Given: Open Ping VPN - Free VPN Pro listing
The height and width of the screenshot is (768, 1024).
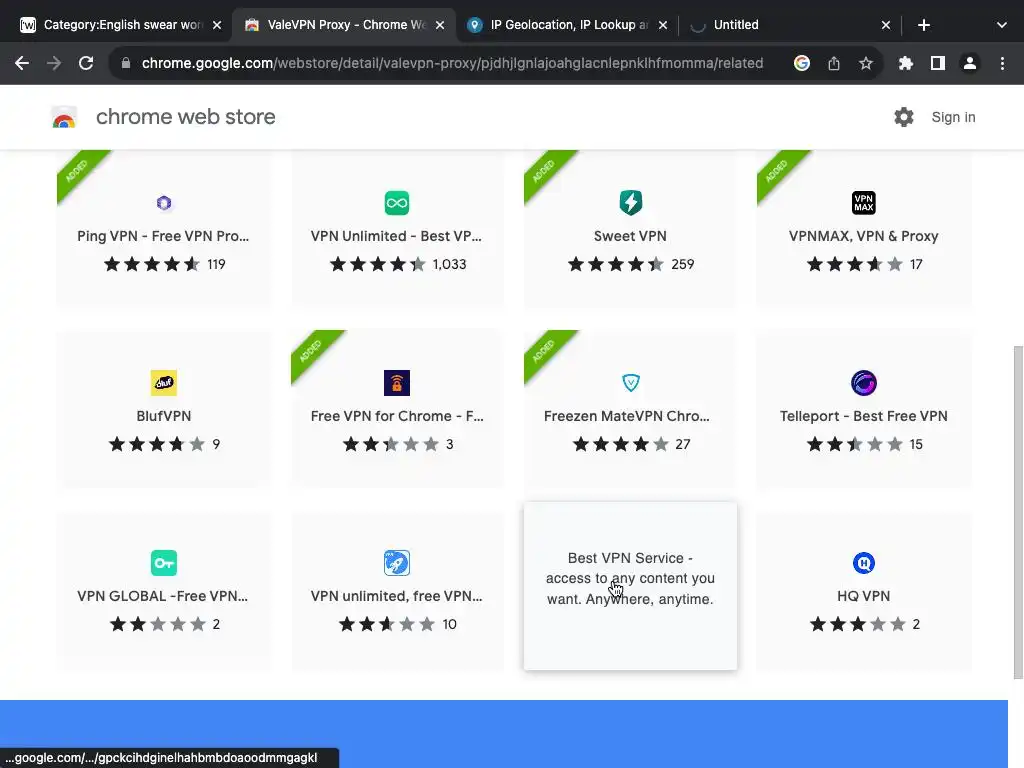Looking at the screenshot, I should tap(163, 236).
